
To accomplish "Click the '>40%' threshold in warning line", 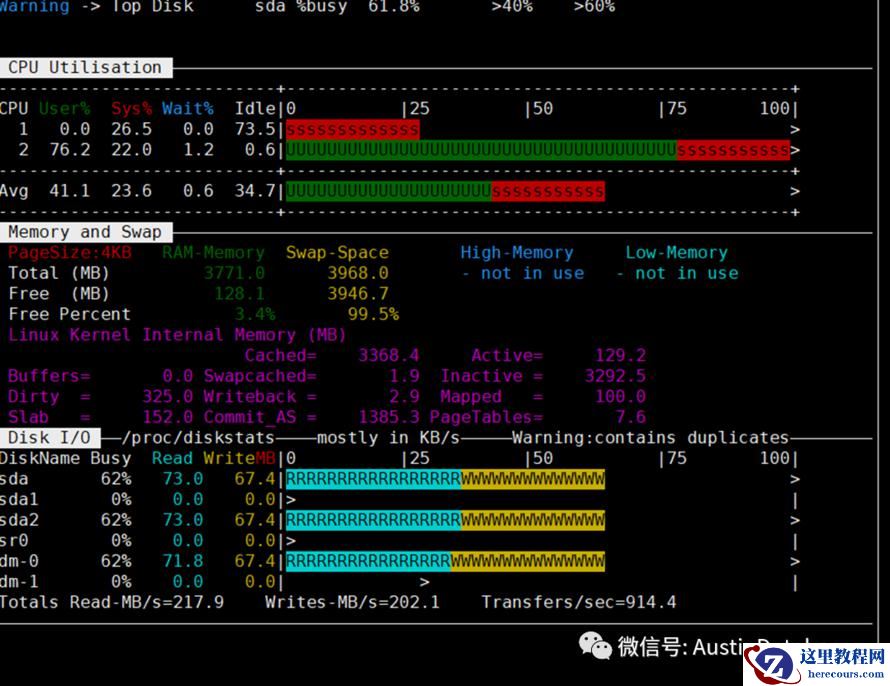I will pos(512,7).
